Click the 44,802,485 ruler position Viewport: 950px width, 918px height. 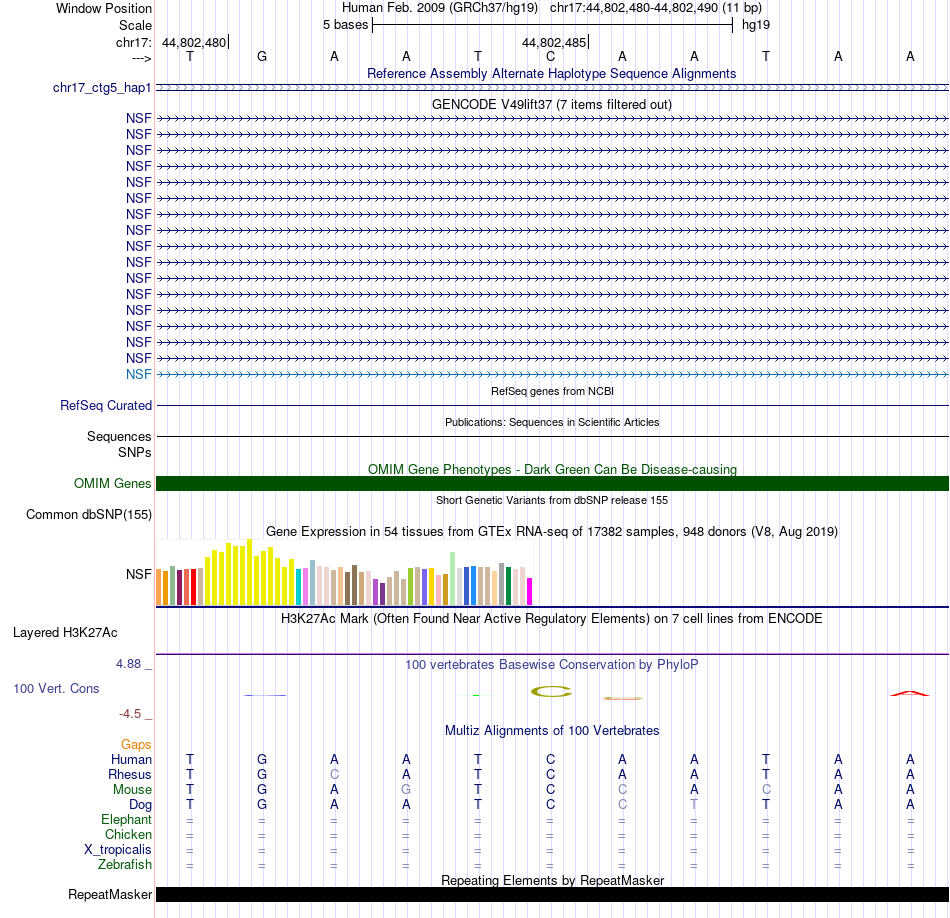[554, 42]
